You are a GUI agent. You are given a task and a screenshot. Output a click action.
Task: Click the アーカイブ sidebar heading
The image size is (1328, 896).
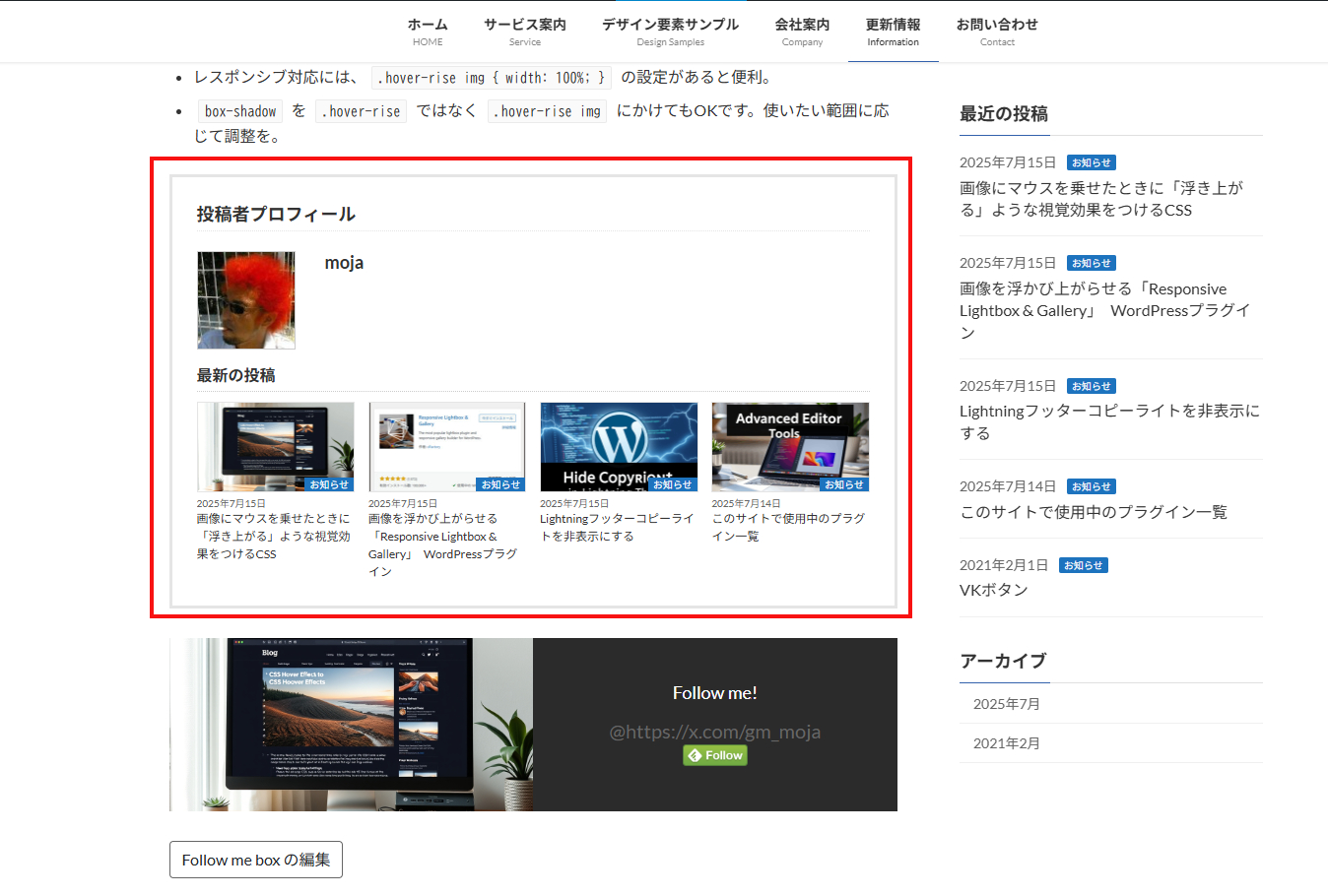pos(1003,661)
